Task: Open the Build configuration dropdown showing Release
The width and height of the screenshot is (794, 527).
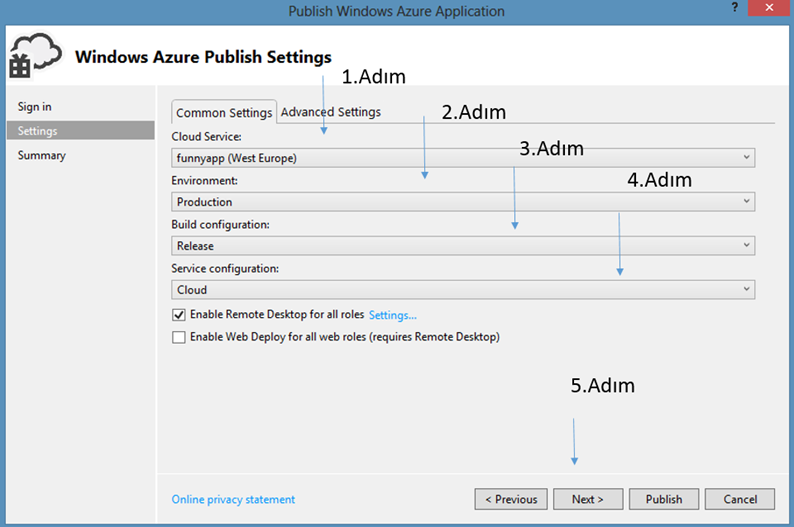Action: [463, 246]
